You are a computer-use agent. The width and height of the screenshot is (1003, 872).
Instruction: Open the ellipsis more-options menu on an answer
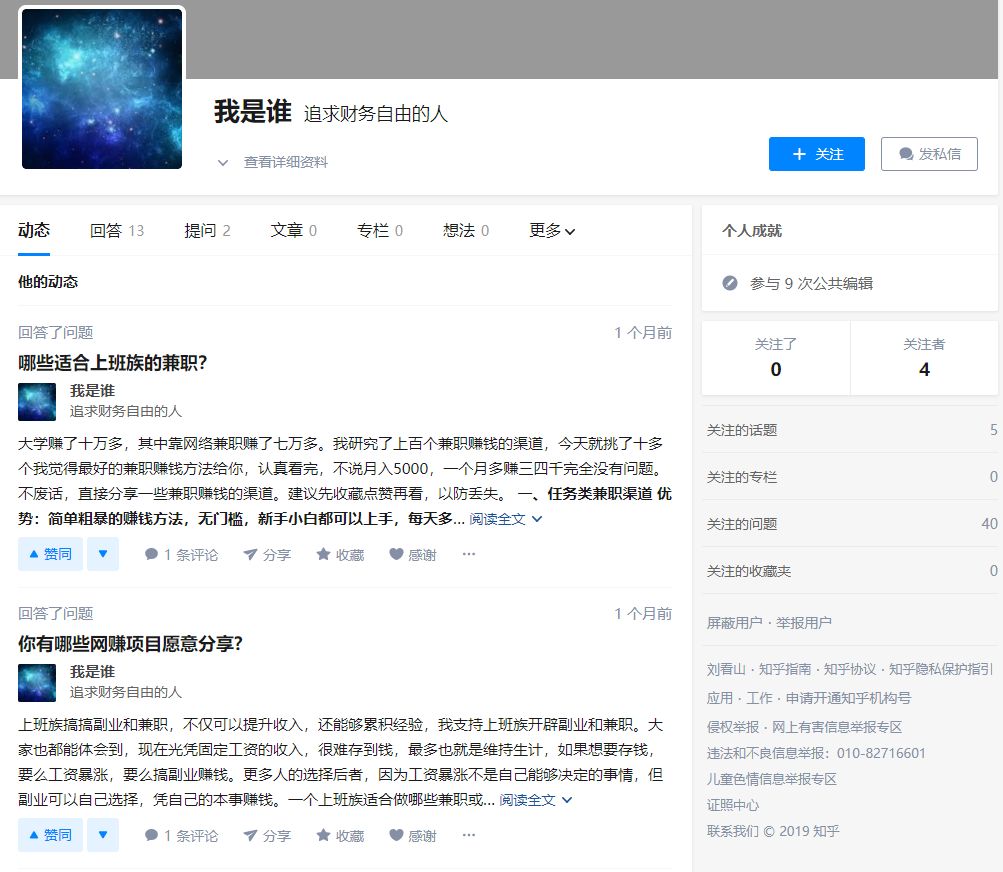(x=468, y=553)
